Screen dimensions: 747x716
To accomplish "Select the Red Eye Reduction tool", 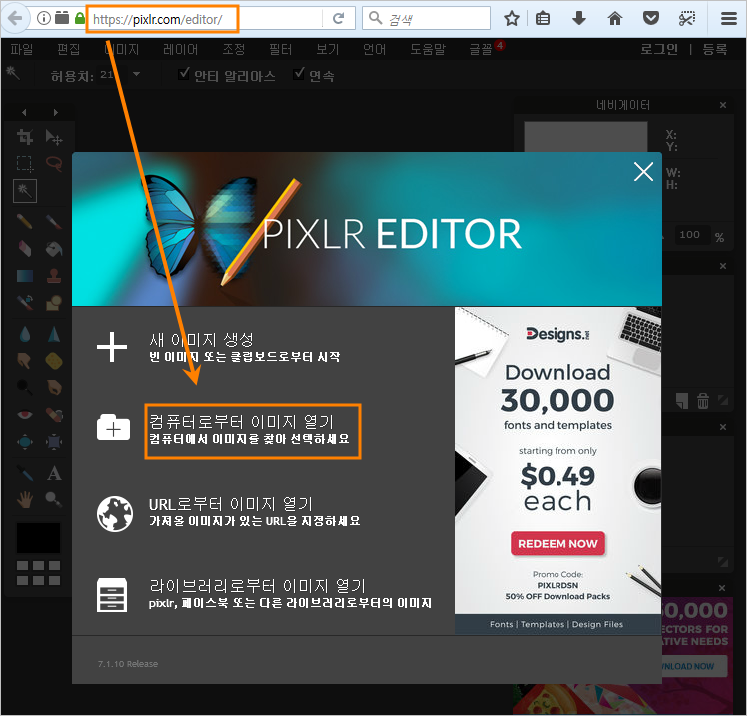I will [25, 414].
